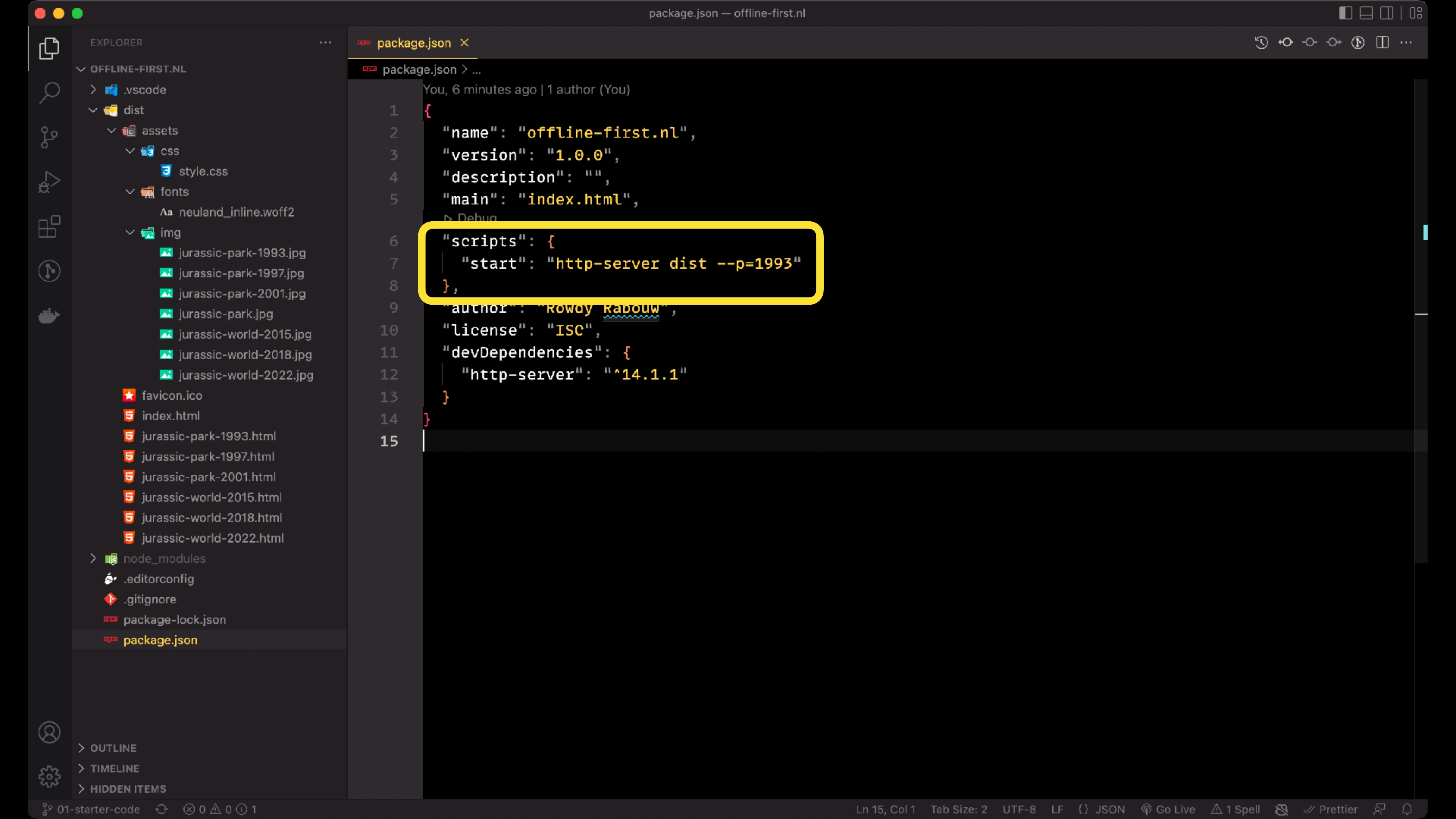This screenshot has height=819, width=1456.
Task: Open the Source Control view
Action: pyautogui.click(x=49, y=137)
